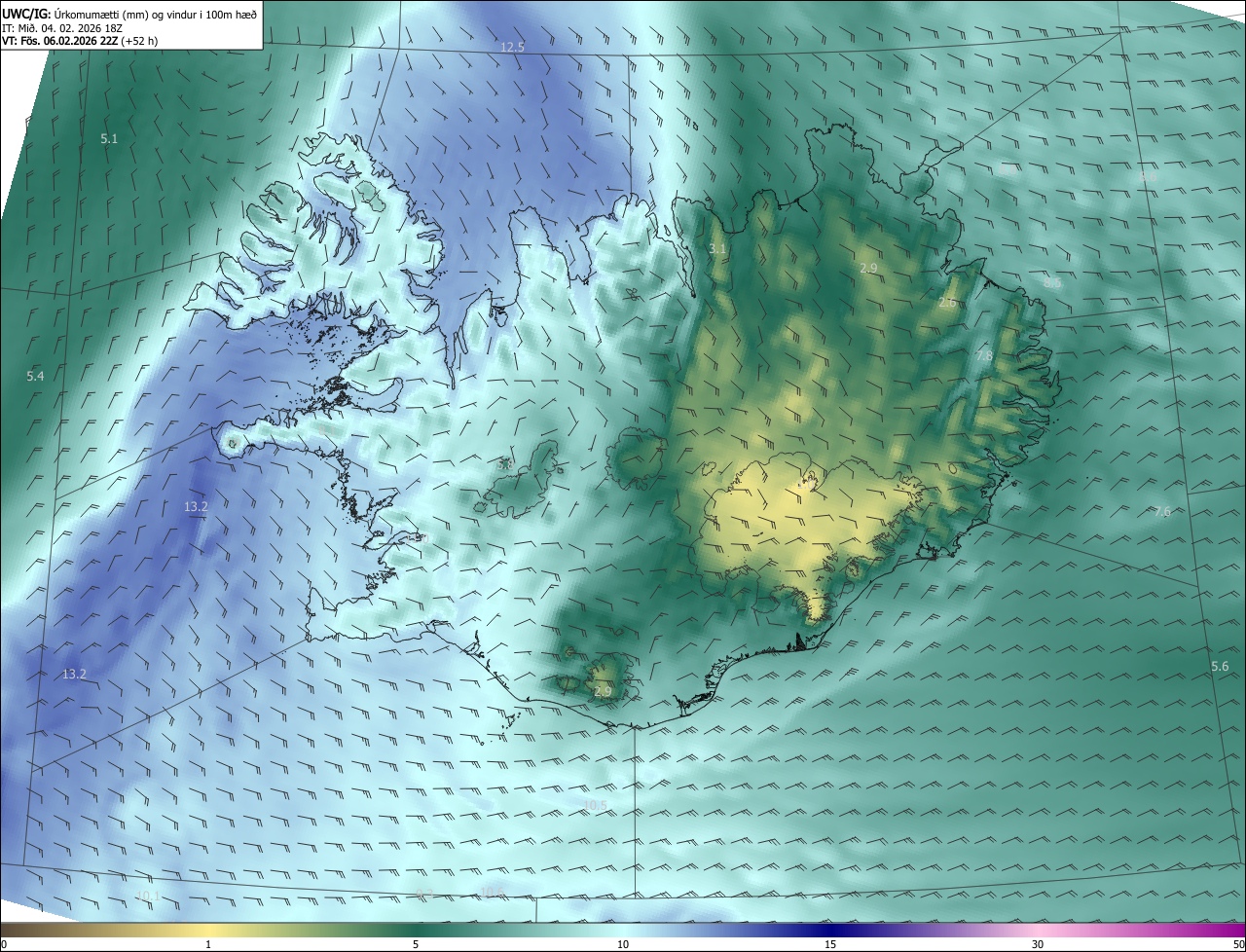Click the 10.6 value near the map bottom

tap(493, 892)
